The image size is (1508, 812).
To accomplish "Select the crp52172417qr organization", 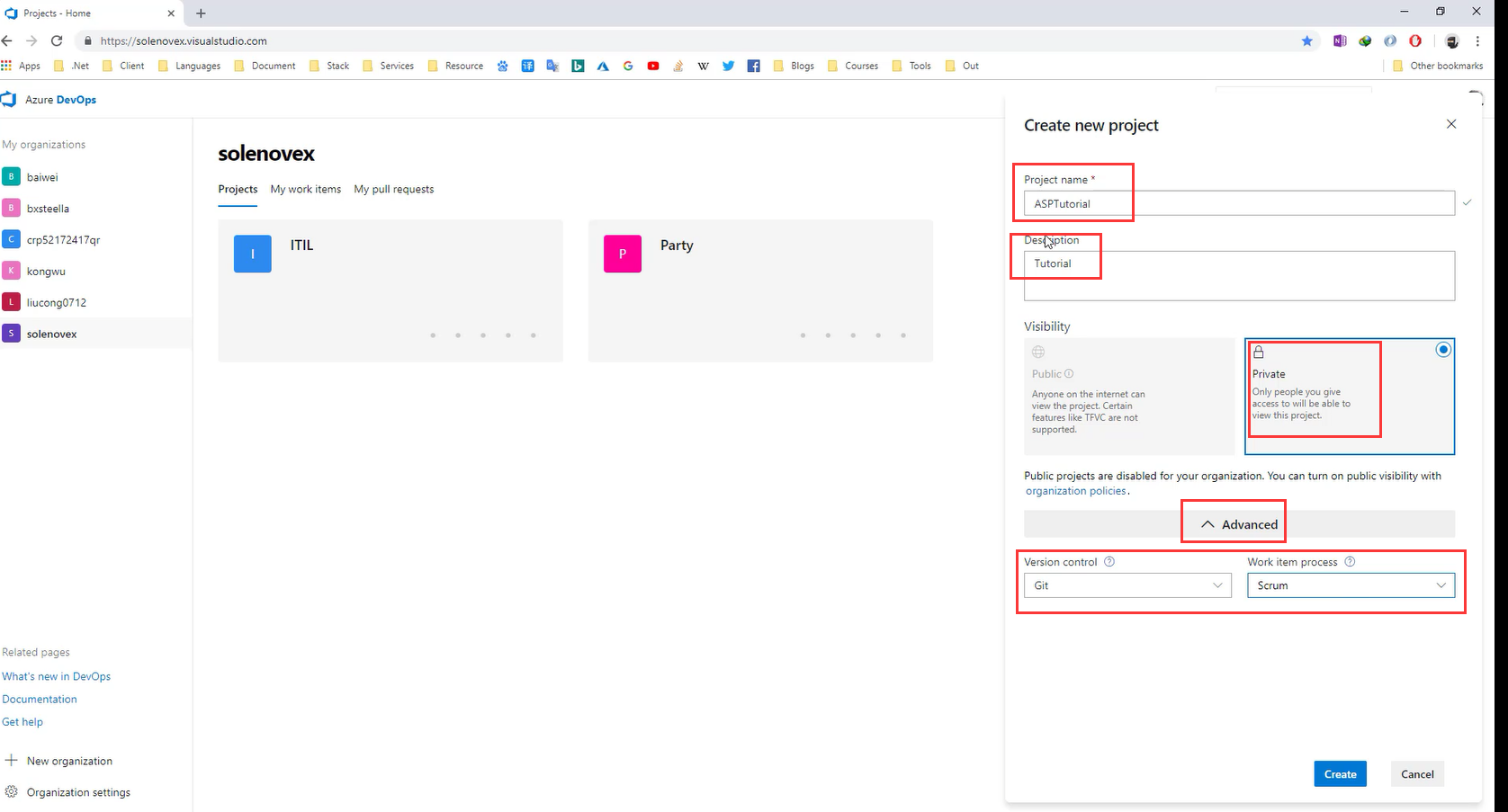I will click(x=95, y=239).
